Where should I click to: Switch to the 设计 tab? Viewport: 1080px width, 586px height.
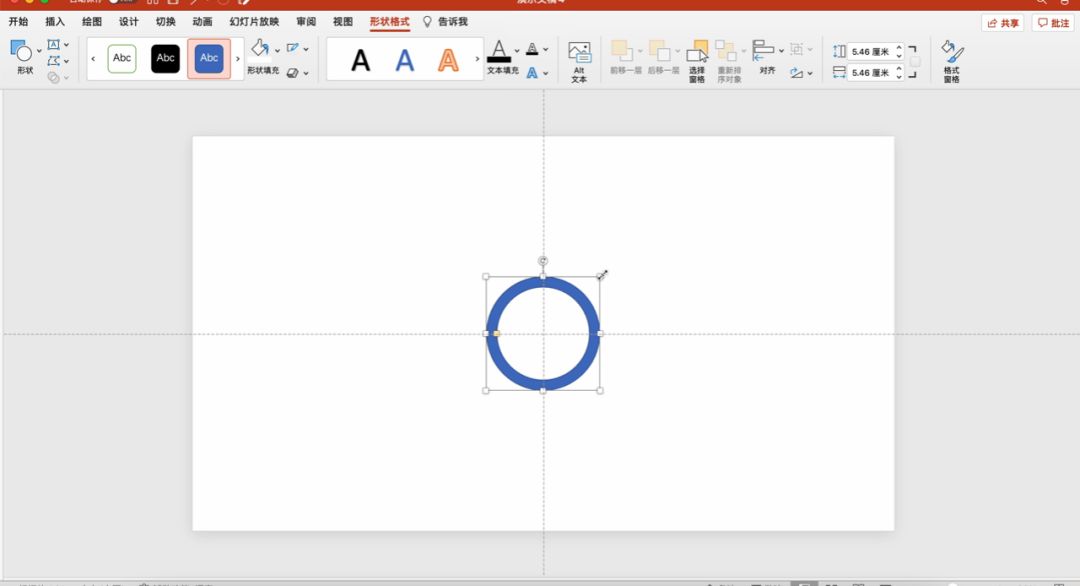pos(129,21)
